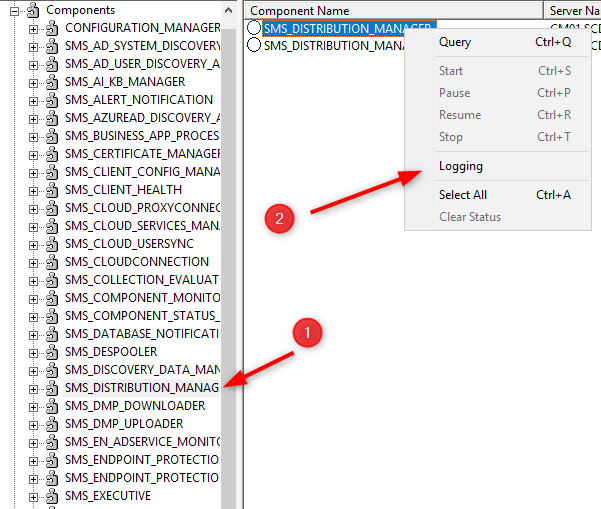Sort by the Component Name column header
601x509 pixels.
click(394, 11)
